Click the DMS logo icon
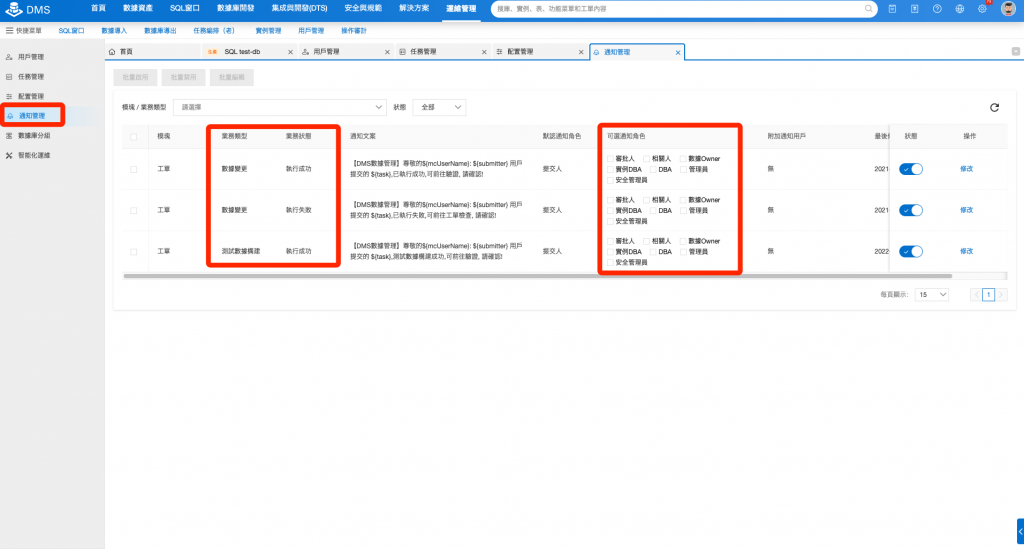This screenshot has height=549, width=1024. (x=14, y=9)
